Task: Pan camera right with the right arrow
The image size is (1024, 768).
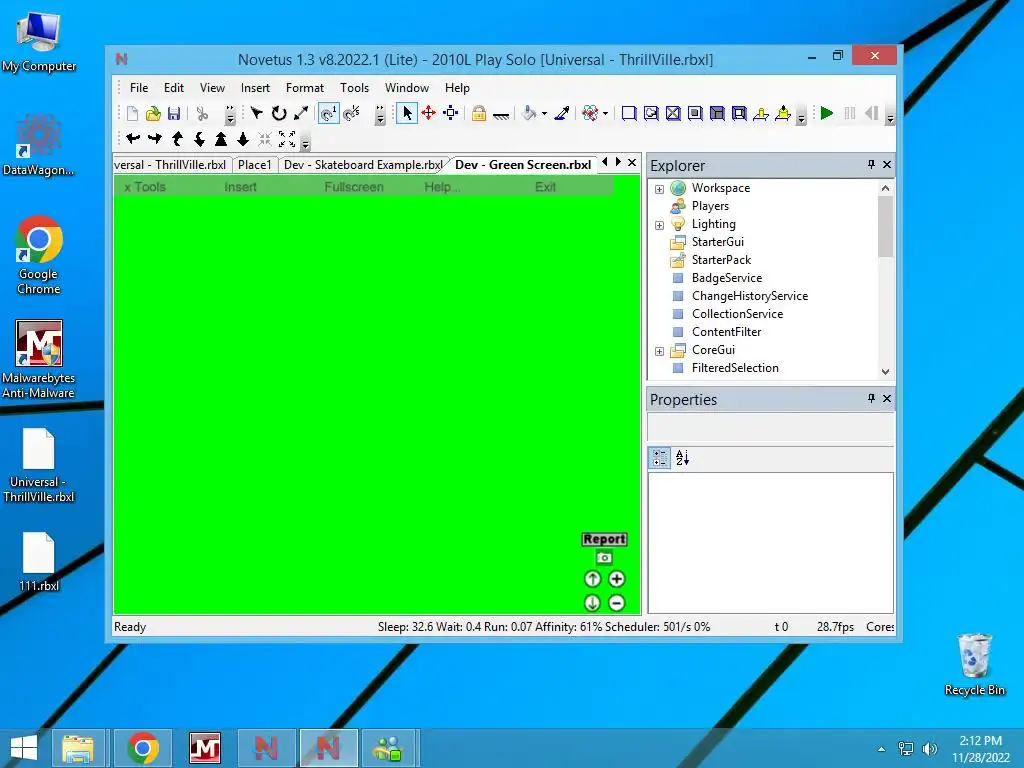Action: (x=155, y=138)
